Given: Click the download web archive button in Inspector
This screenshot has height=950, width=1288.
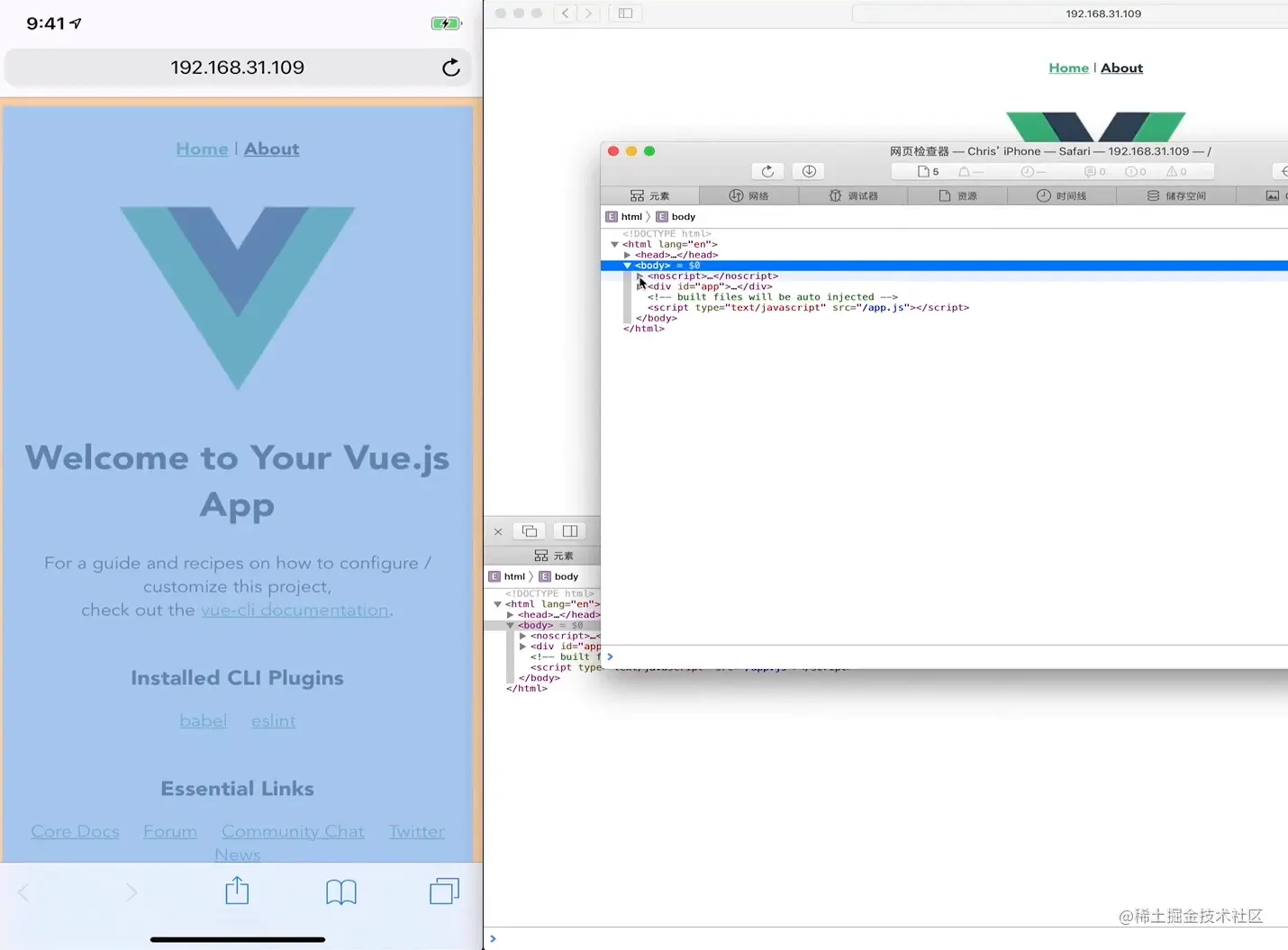Looking at the screenshot, I should pos(809,171).
